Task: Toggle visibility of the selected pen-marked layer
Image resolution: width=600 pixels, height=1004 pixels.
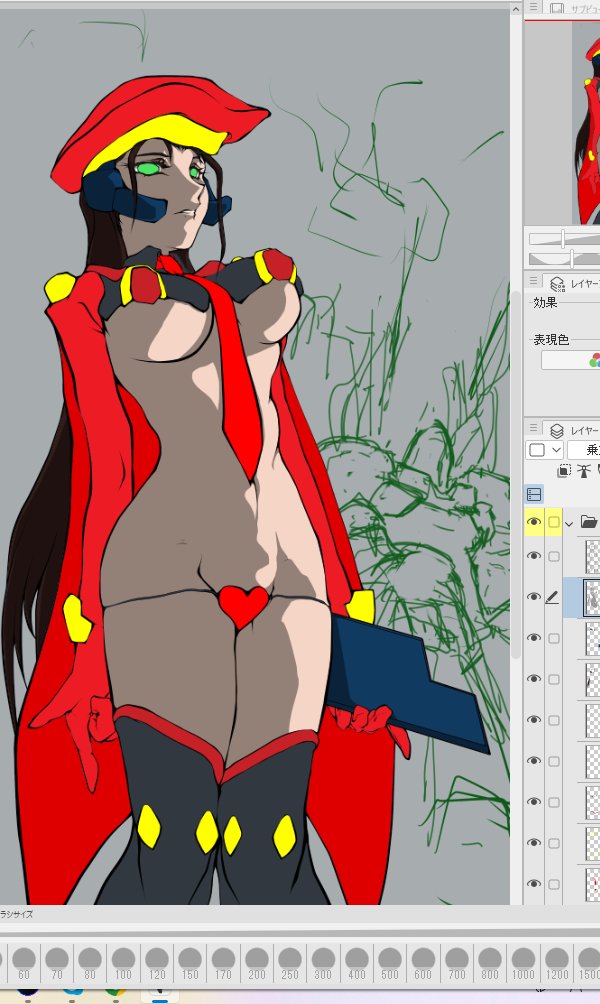Action: pos(533,597)
